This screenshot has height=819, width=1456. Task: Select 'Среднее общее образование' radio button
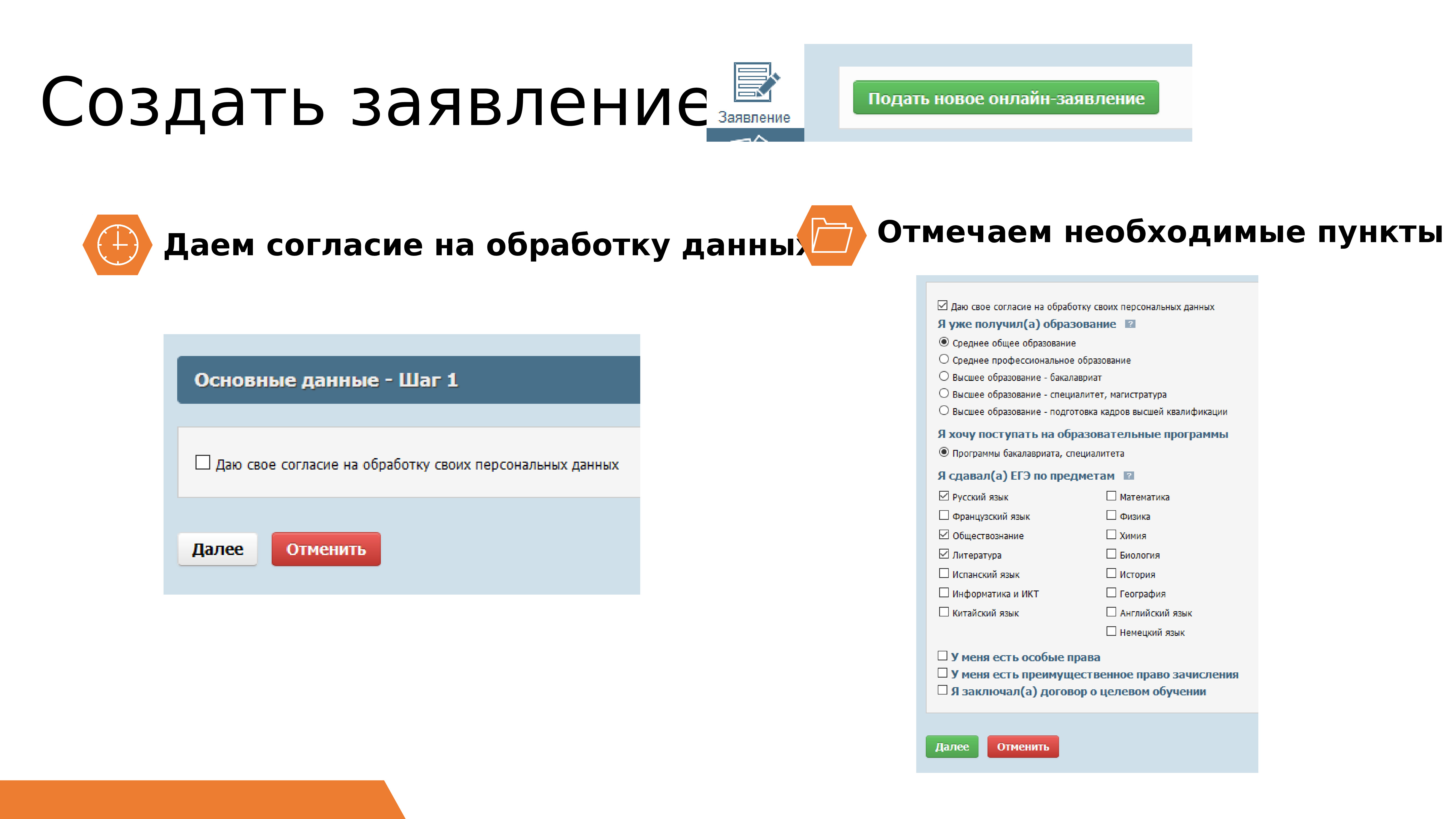click(944, 342)
